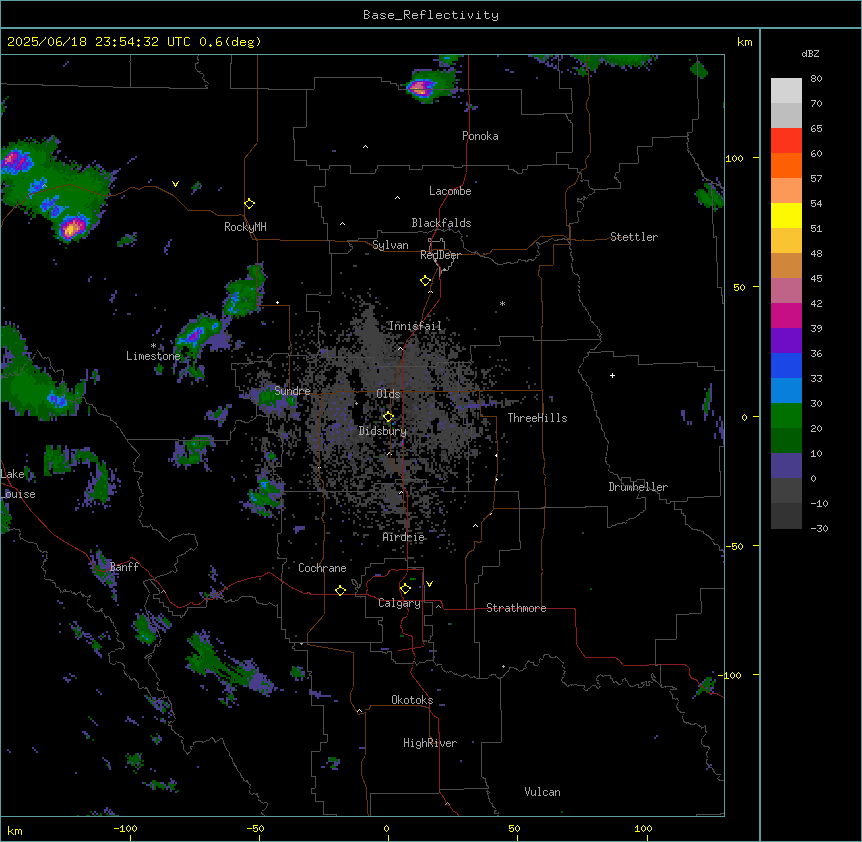The height and width of the screenshot is (842, 862).
Task: Click the yellow V marker east of Calgary diamond
Action: [x=429, y=584]
